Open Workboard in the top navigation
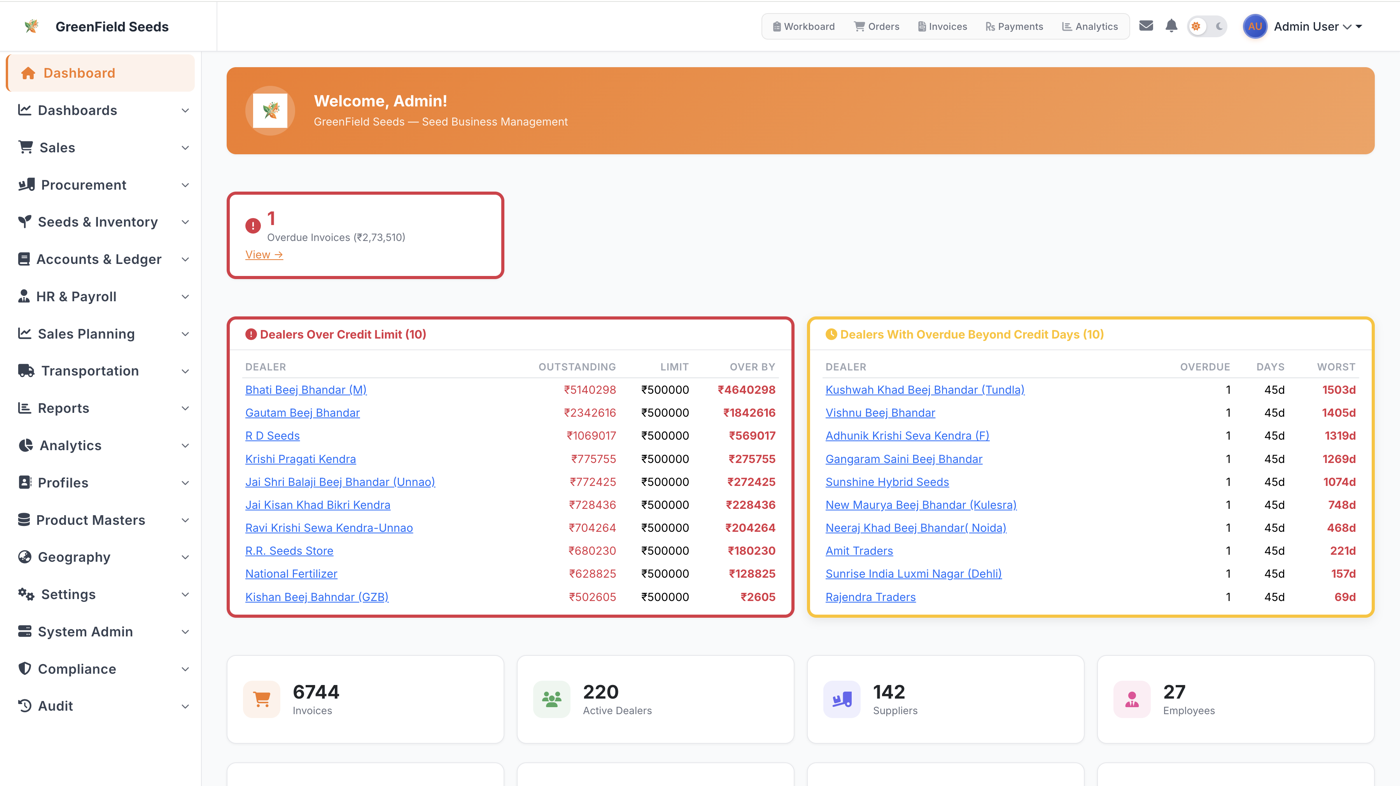 (x=803, y=26)
